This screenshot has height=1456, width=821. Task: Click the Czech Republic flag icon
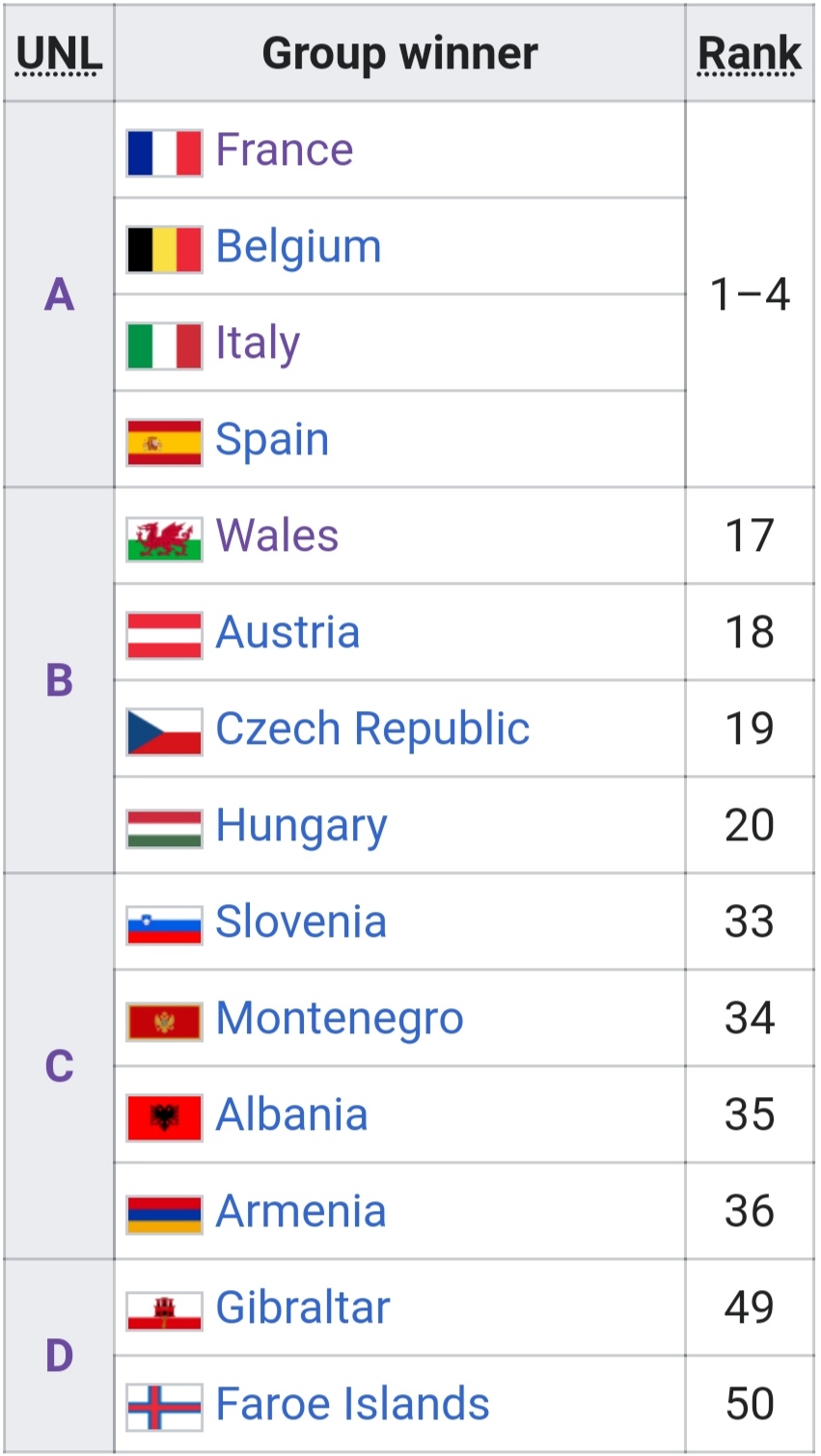pyautogui.click(x=164, y=731)
